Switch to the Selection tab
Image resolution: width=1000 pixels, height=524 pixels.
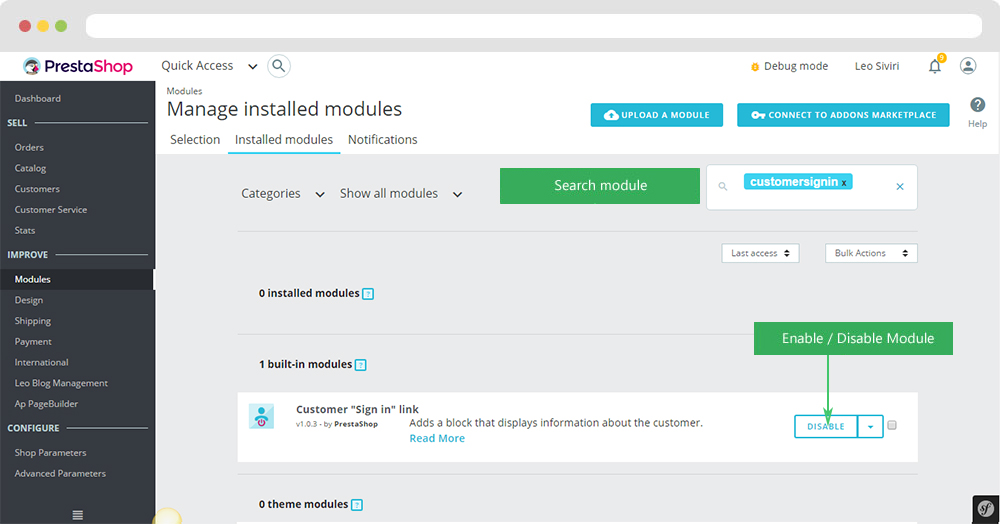click(x=195, y=140)
